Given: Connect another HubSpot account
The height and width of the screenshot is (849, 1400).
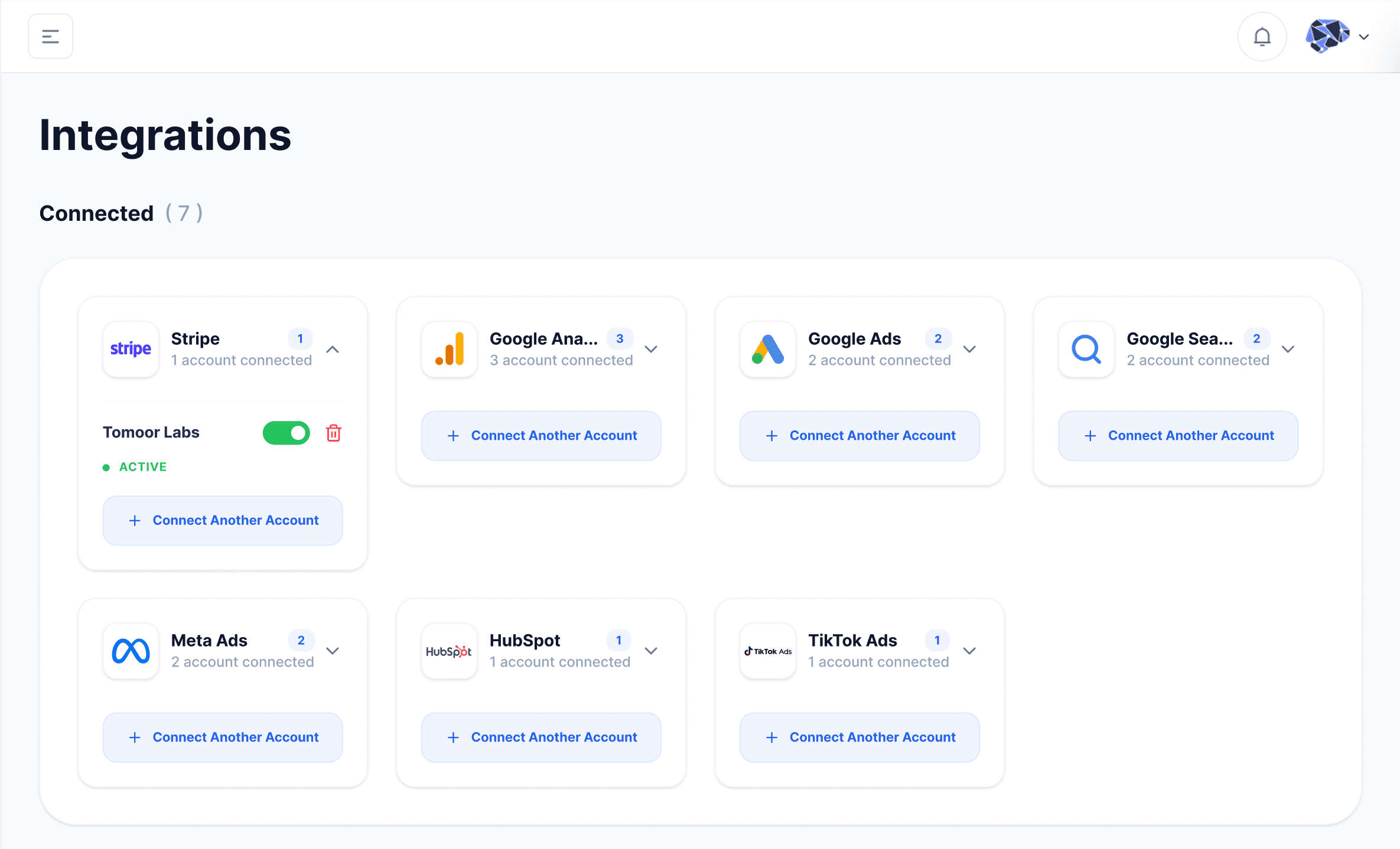Looking at the screenshot, I should tap(541, 737).
